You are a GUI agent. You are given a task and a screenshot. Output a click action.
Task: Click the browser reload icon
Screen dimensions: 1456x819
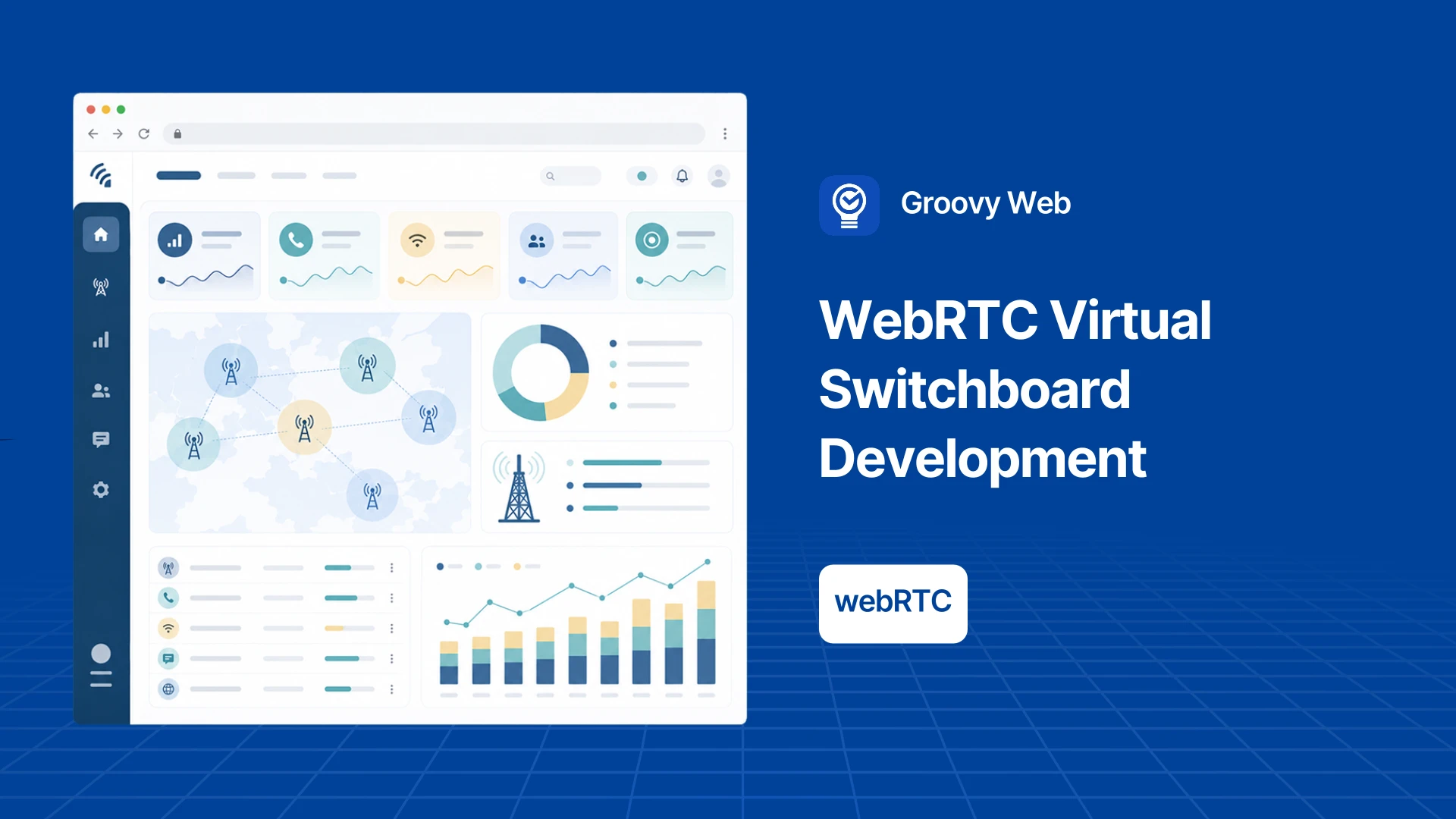coord(144,133)
